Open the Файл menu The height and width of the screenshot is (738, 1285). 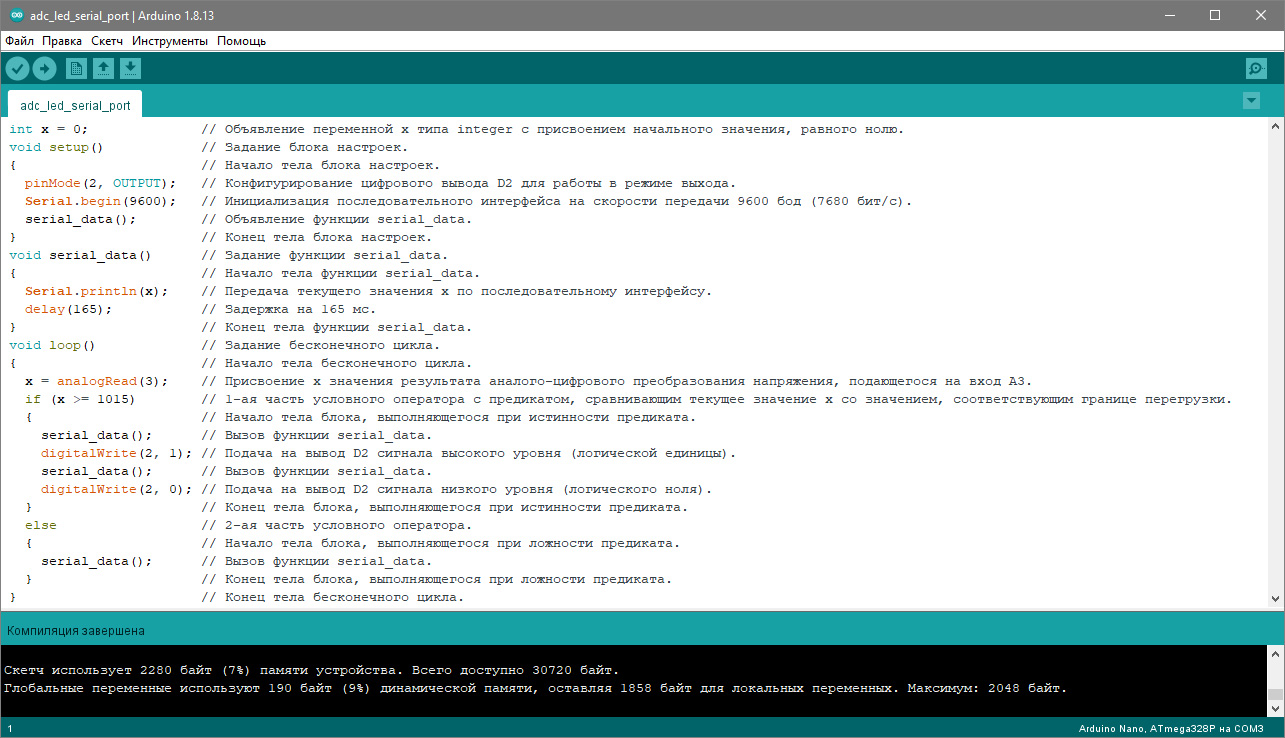pyautogui.click(x=19, y=41)
